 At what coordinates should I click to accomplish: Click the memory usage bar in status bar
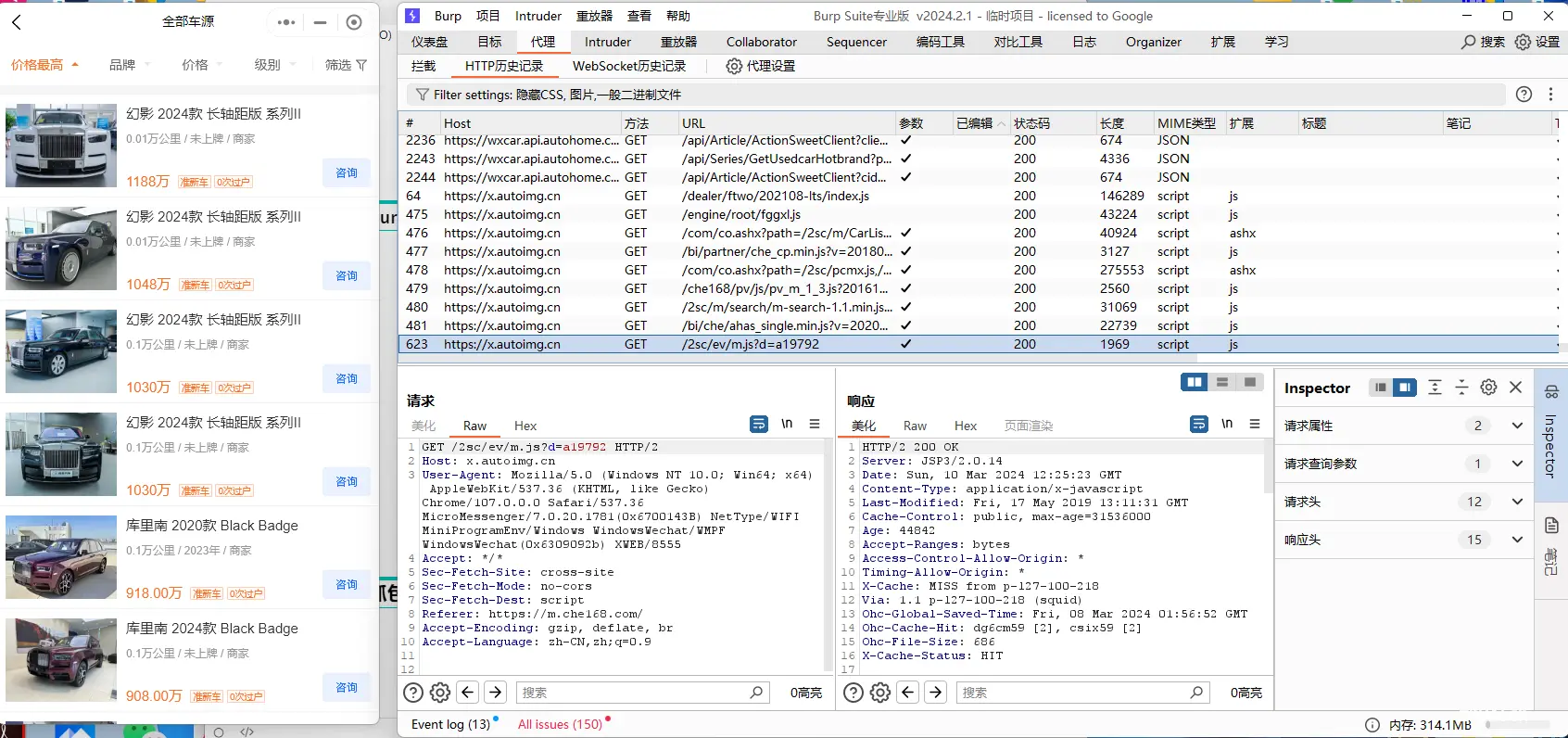(x=1518, y=724)
